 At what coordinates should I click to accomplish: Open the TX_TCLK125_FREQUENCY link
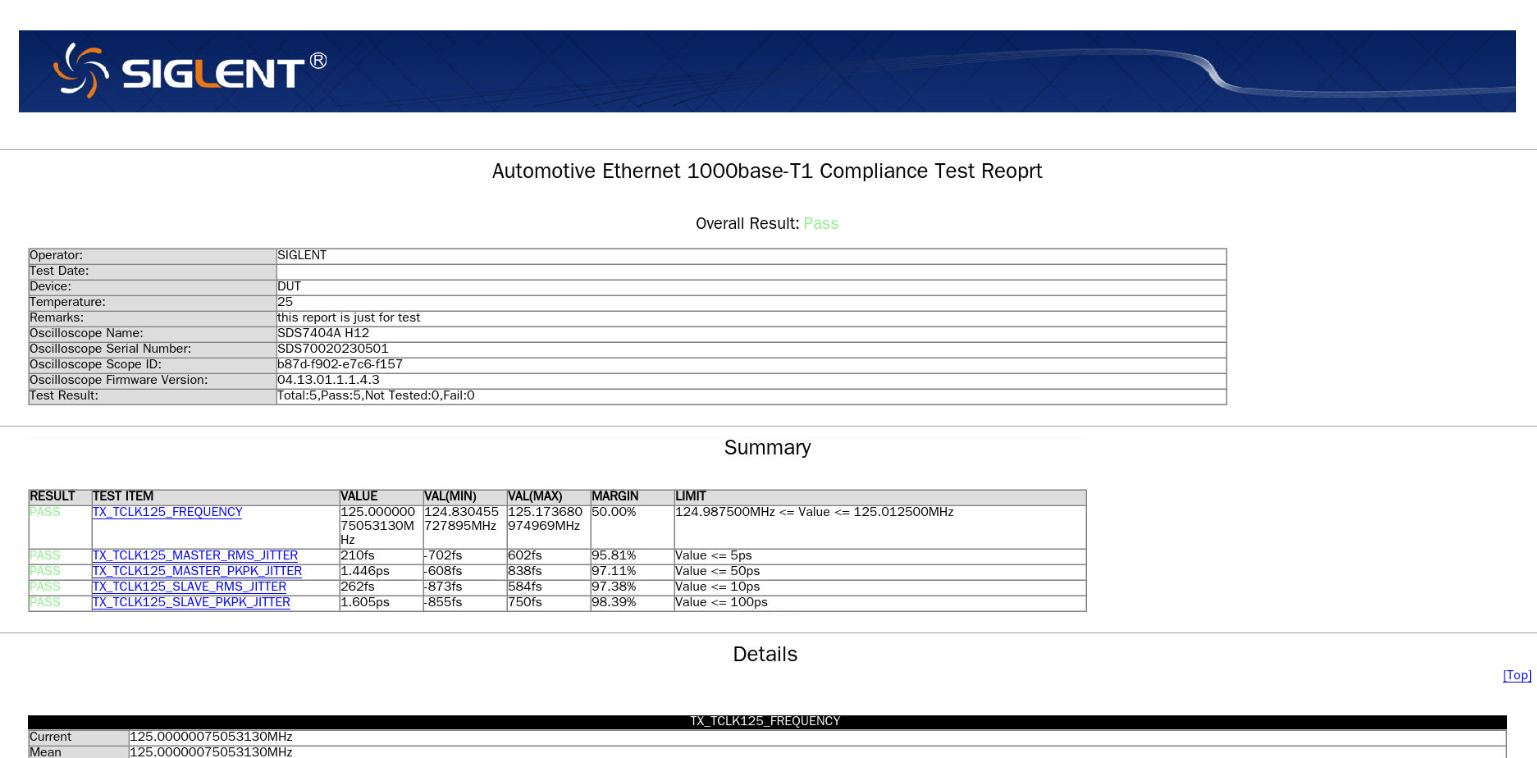[x=167, y=512]
